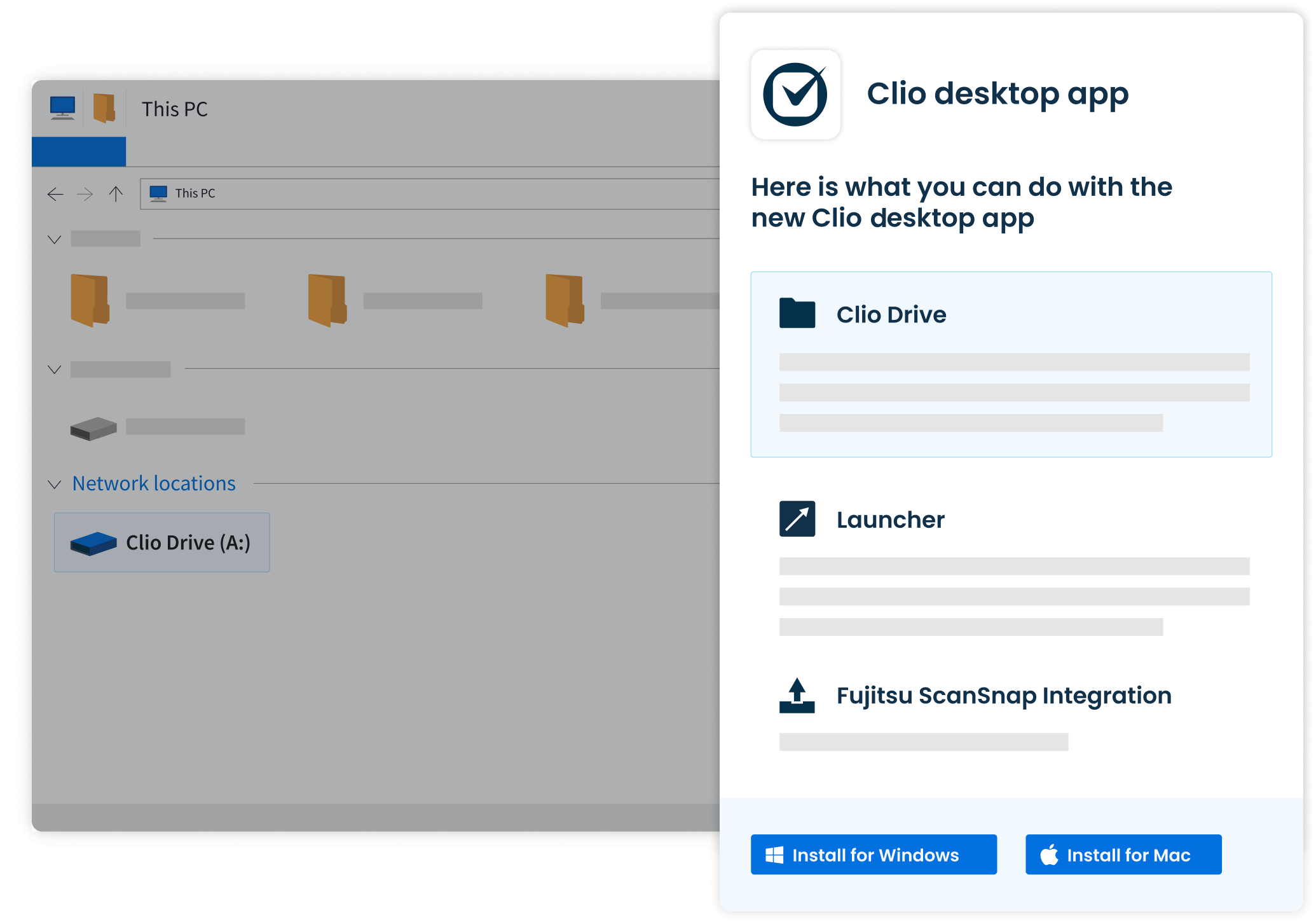Viewport: 1316px width, 924px height.
Task: Click the This PC address bar field
Action: [430, 194]
